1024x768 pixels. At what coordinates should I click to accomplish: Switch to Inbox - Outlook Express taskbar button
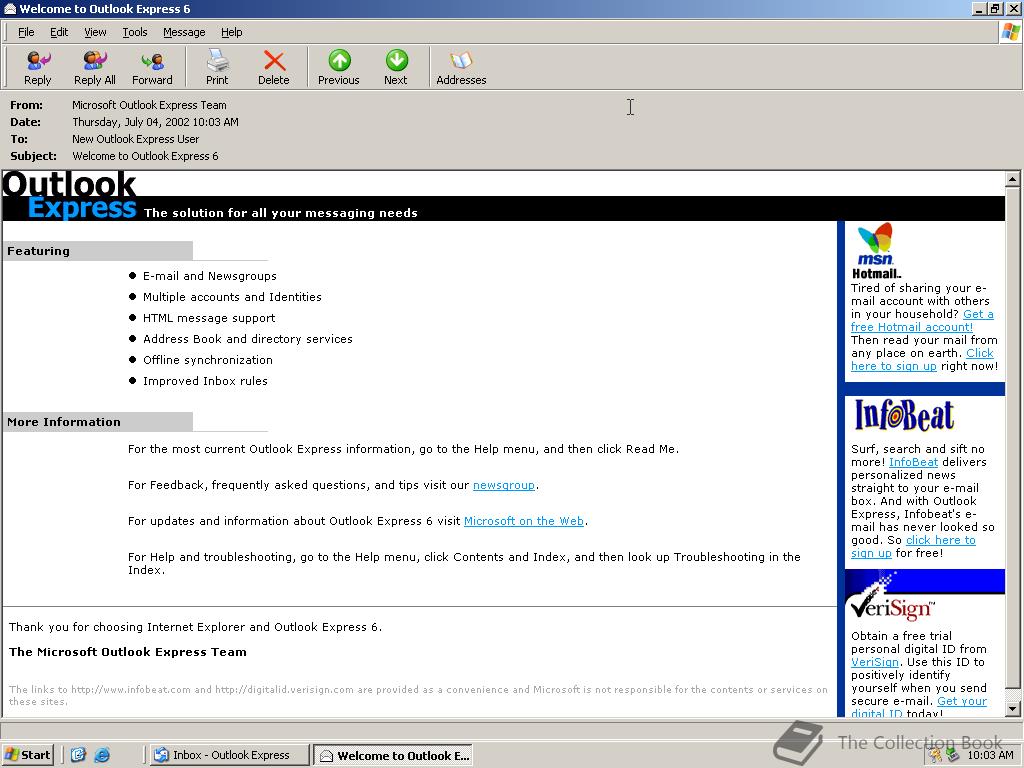pos(230,755)
